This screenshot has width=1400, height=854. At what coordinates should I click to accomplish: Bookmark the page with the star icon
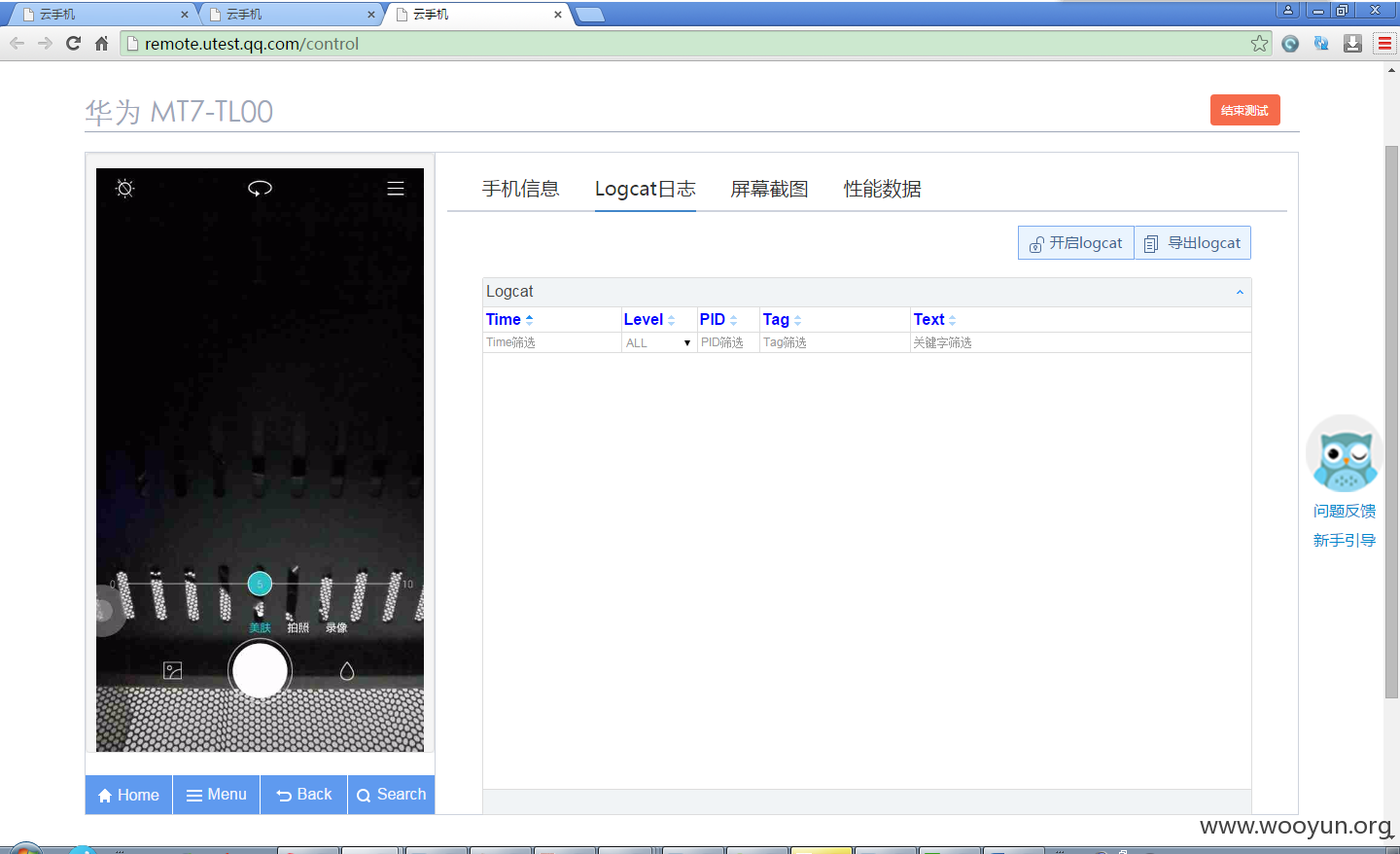click(1259, 43)
